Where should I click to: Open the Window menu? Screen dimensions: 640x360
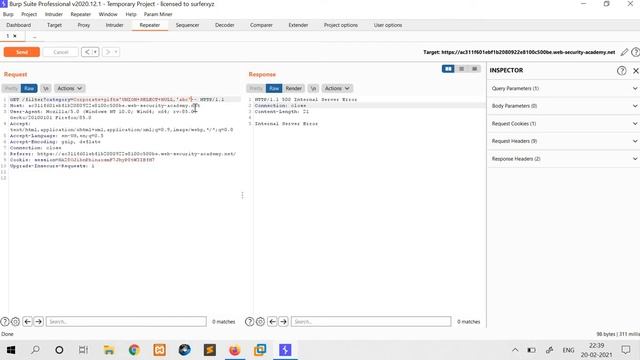click(x=108, y=14)
